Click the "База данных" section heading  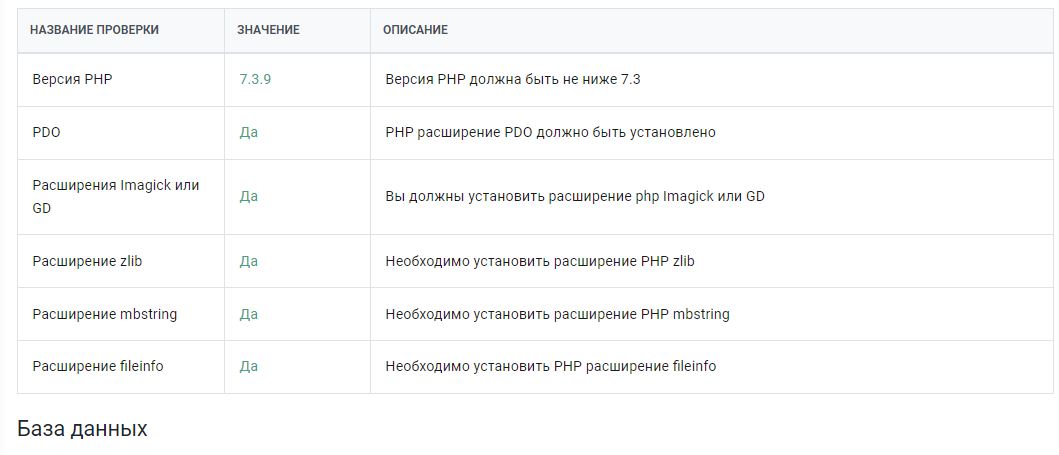click(82, 429)
